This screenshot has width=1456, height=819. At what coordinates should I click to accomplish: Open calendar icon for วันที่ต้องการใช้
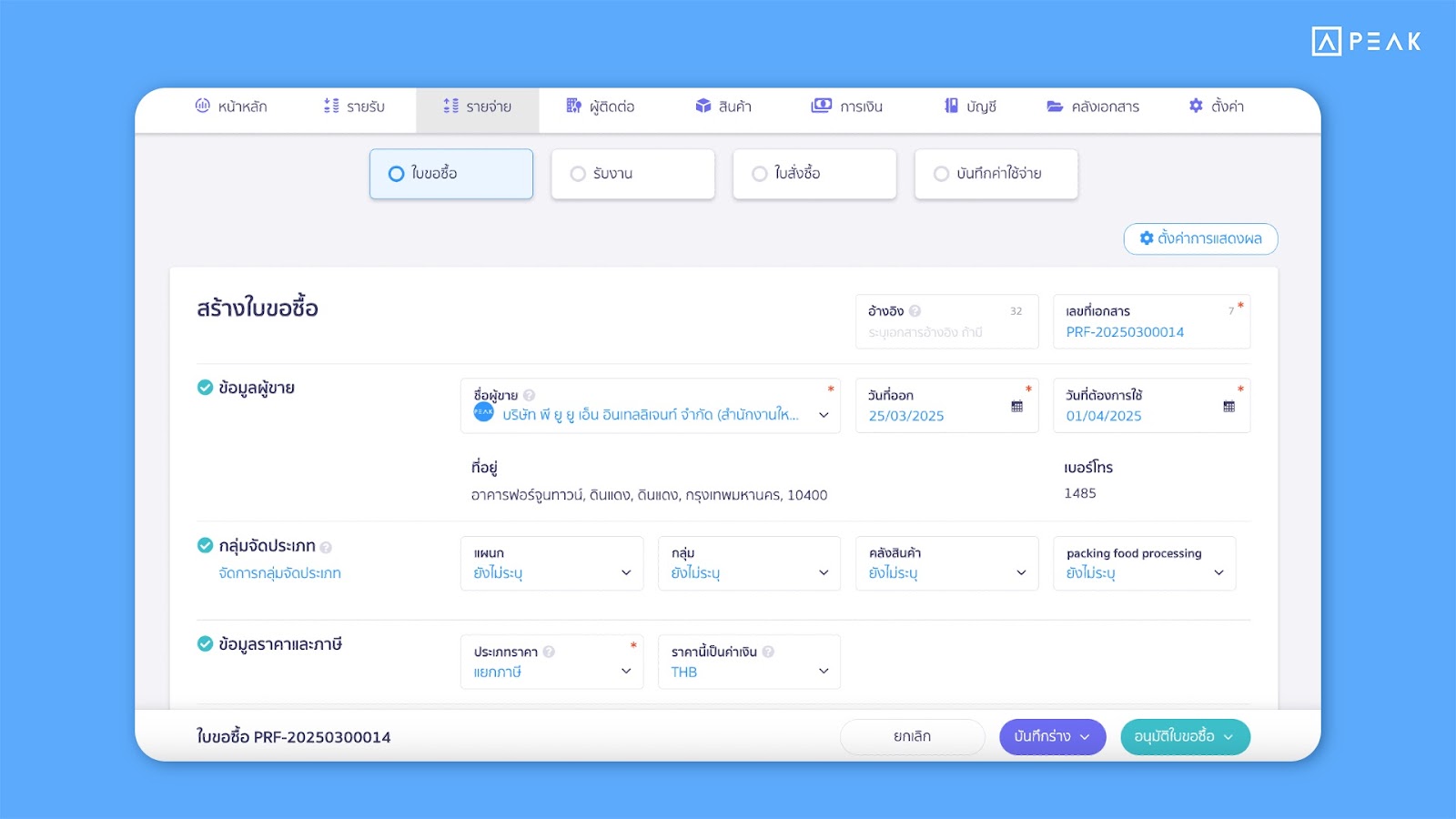pyautogui.click(x=1228, y=407)
